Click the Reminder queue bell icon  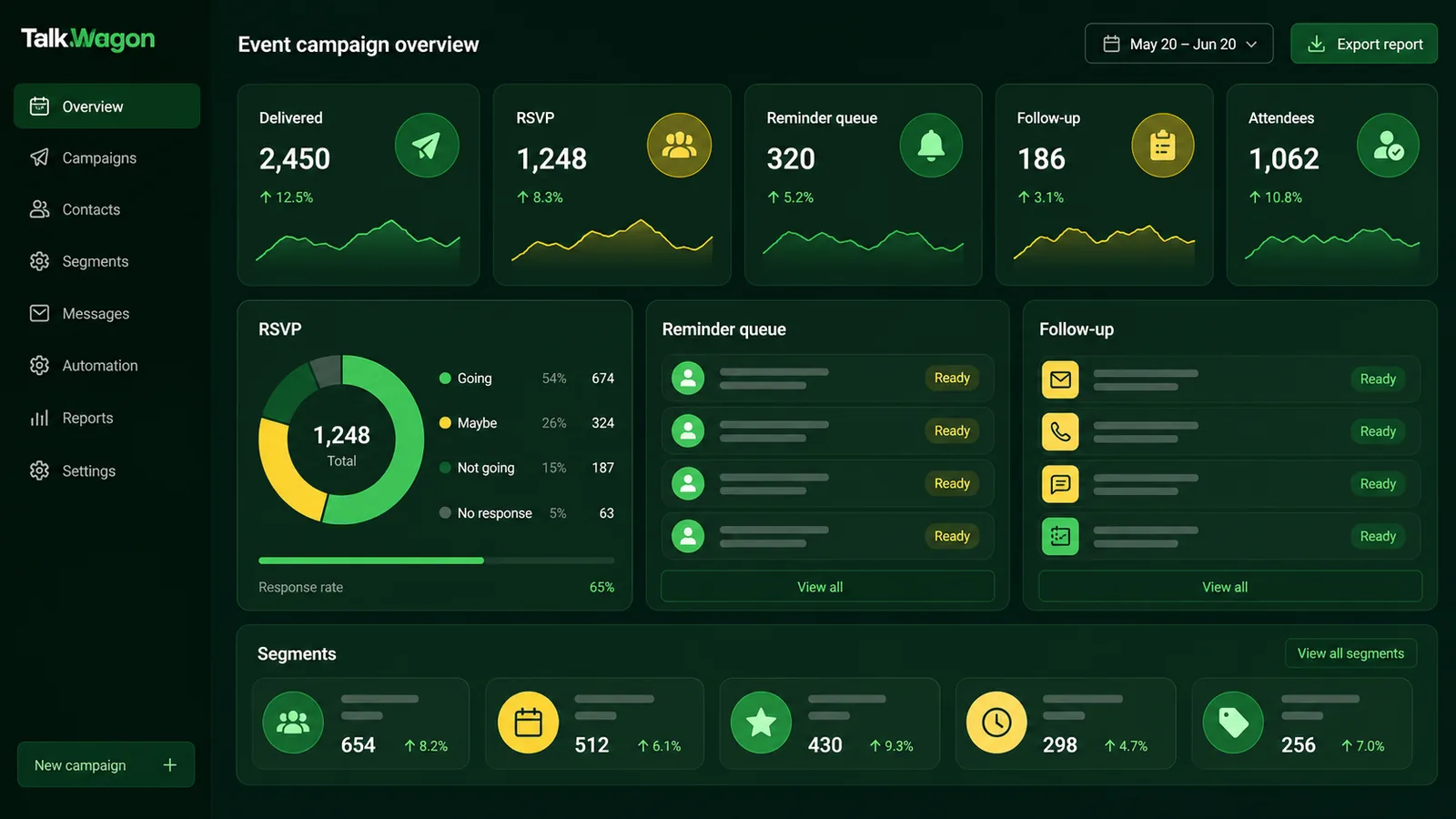click(x=931, y=146)
